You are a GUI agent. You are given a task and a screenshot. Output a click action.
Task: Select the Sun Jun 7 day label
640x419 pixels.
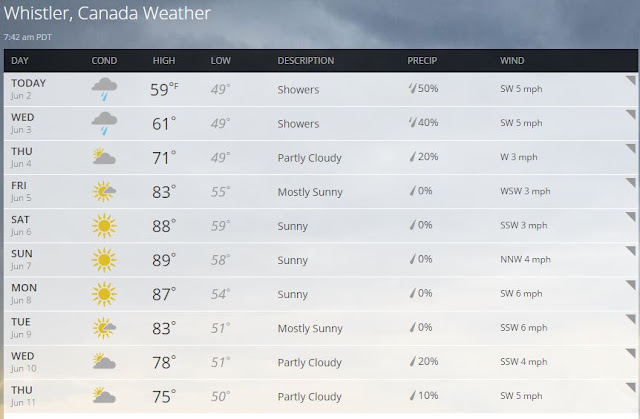[22, 259]
